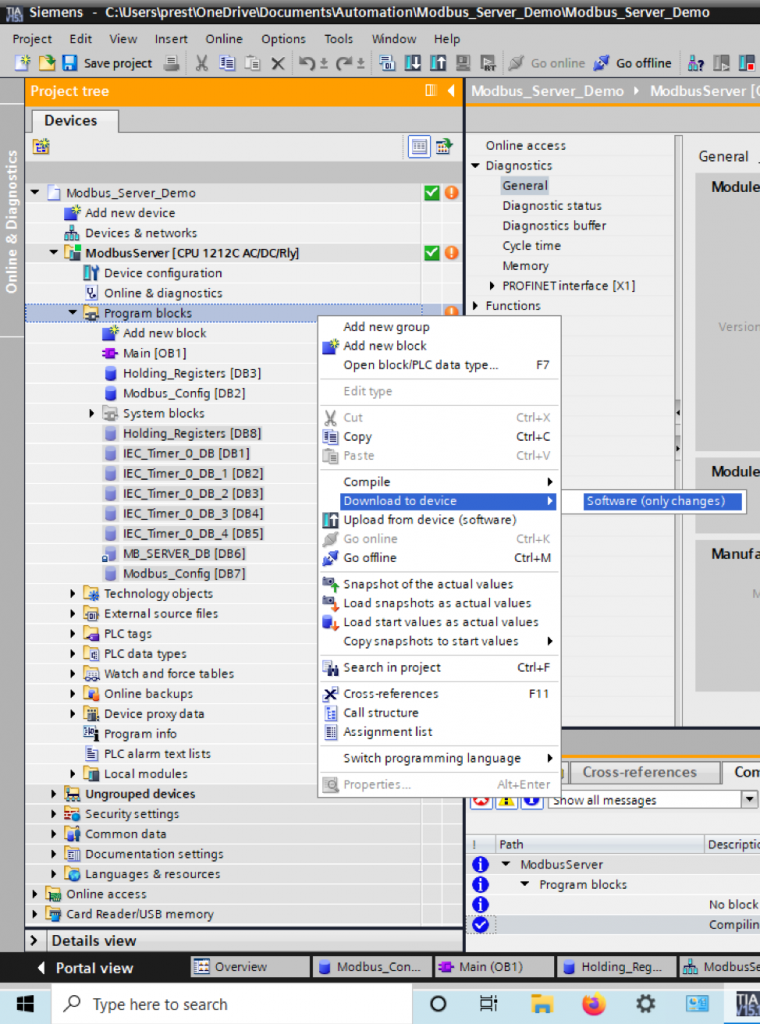The height and width of the screenshot is (1024, 760).
Task: Click the Save project button
Action: [x=107, y=63]
